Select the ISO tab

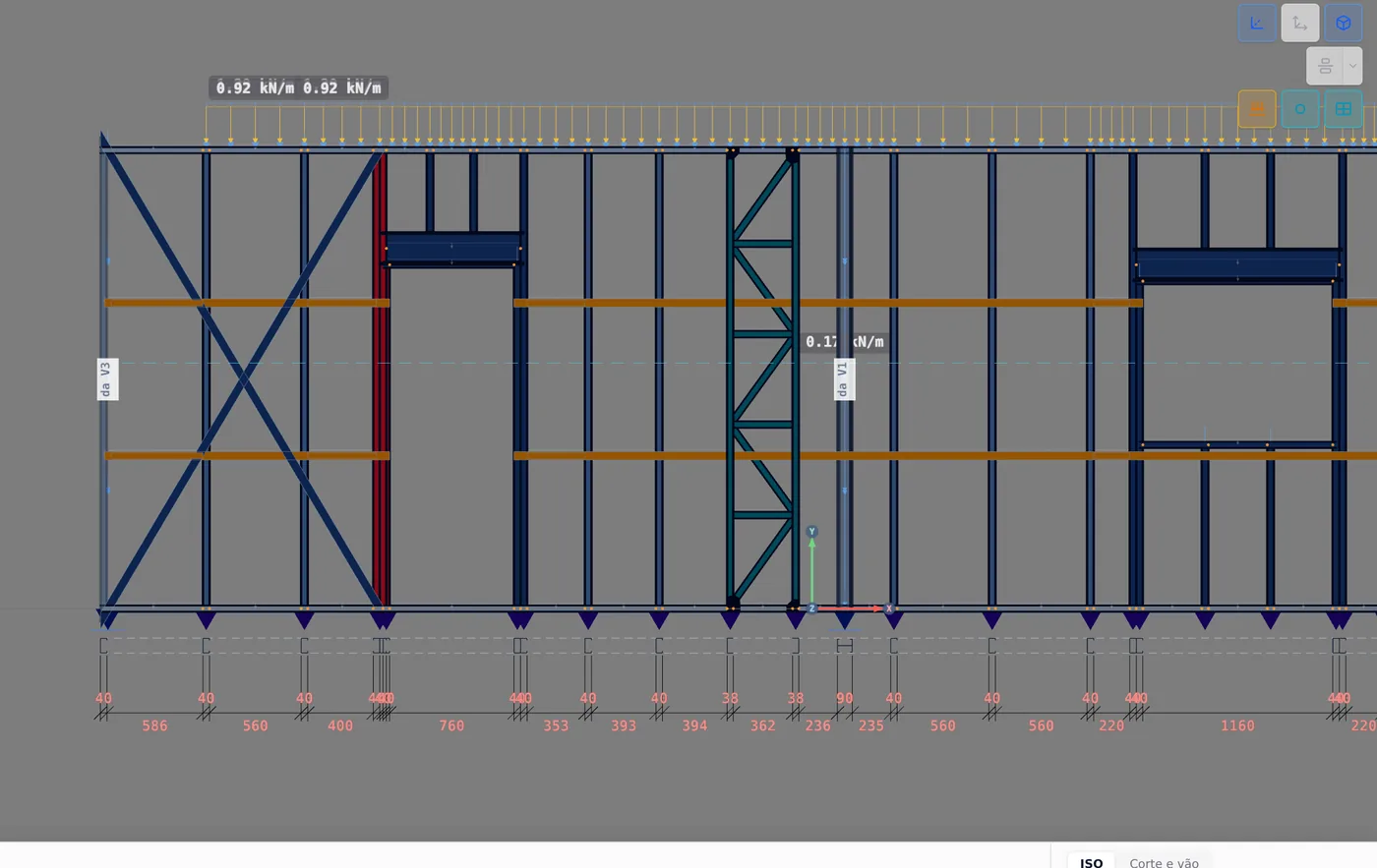1091,862
